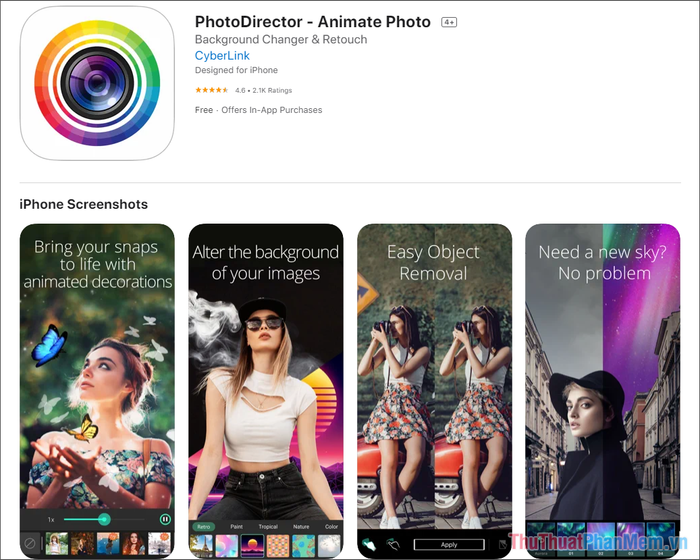700x560 pixels.
Task: Click the 4+ age rating badge
Action: [x=449, y=22]
